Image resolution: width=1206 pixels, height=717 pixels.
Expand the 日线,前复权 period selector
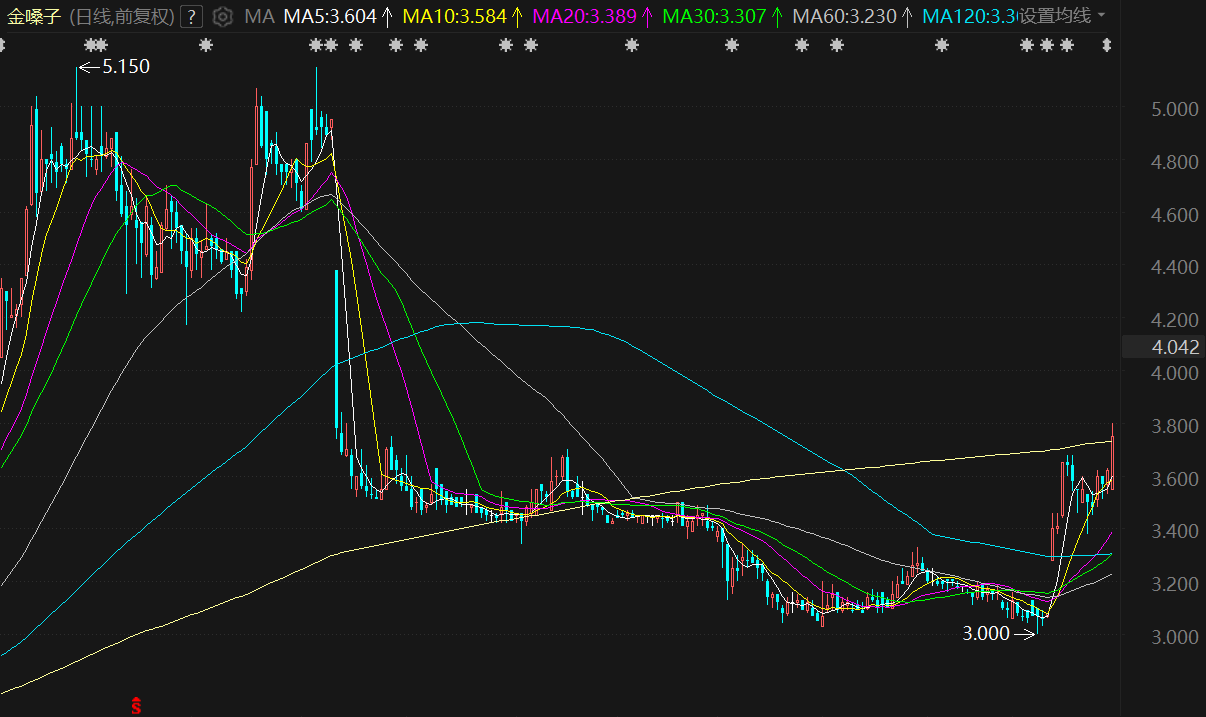(123, 16)
